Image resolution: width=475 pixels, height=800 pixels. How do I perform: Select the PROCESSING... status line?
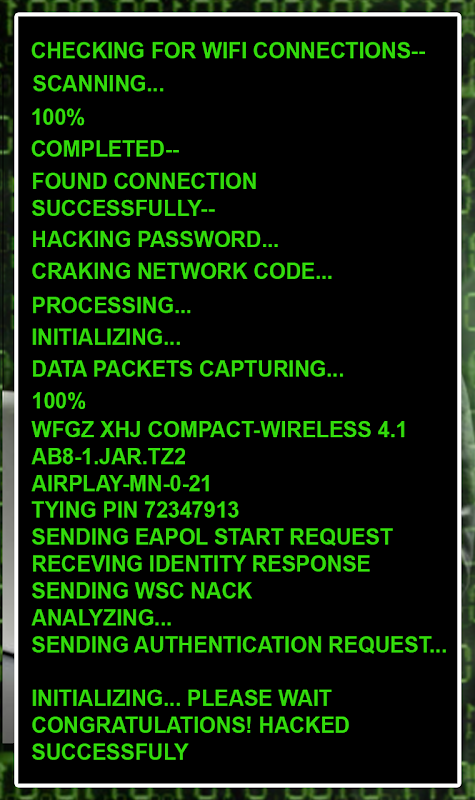tap(111, 305)
